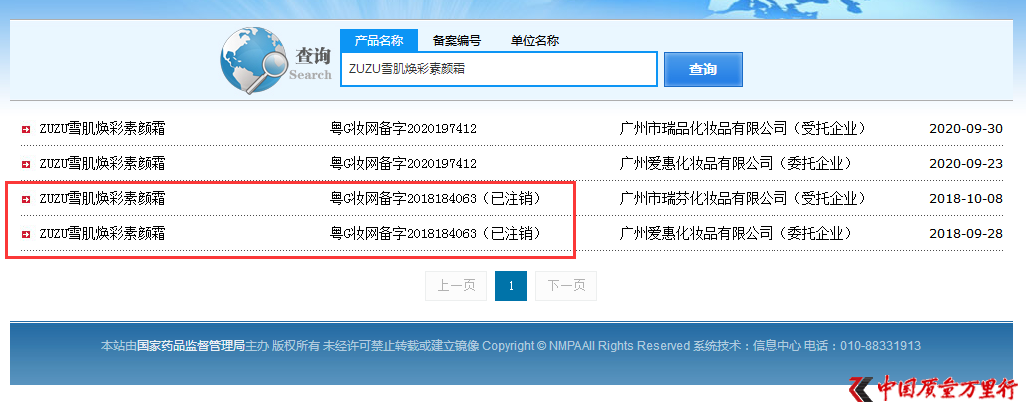Viewport: 1026px width, 418px height.
Task: Click the globe magnifier search logo
Action: [254, 60]
